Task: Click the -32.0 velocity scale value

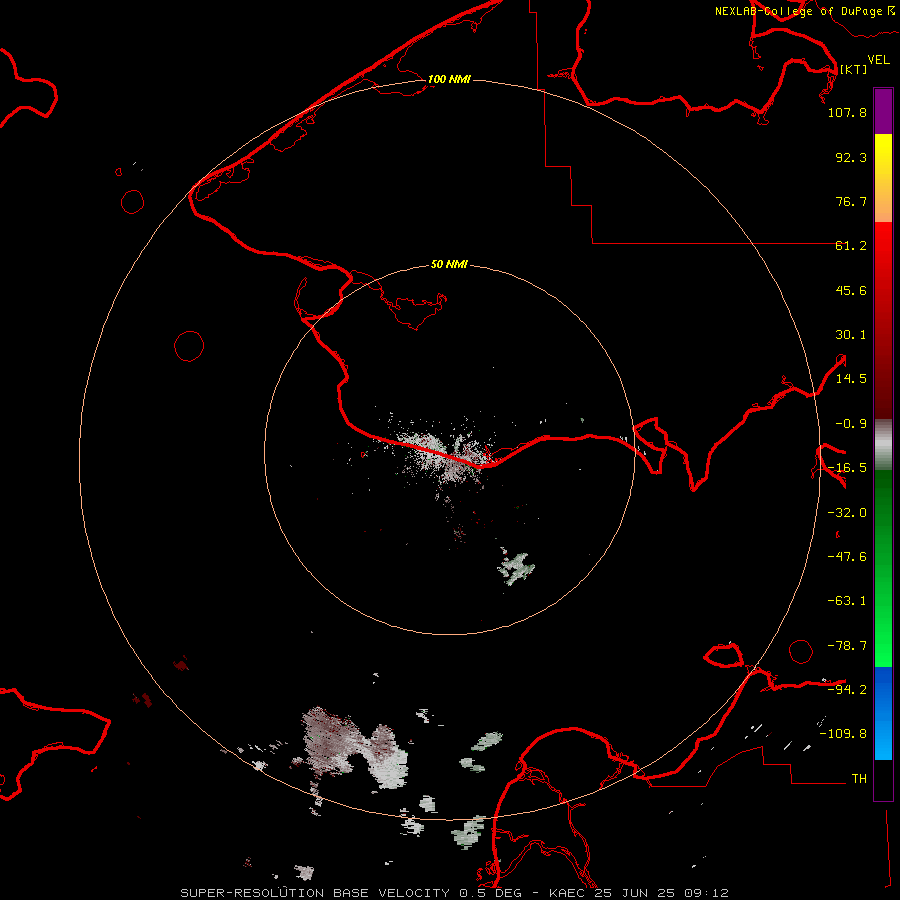Action: (847, 513)
